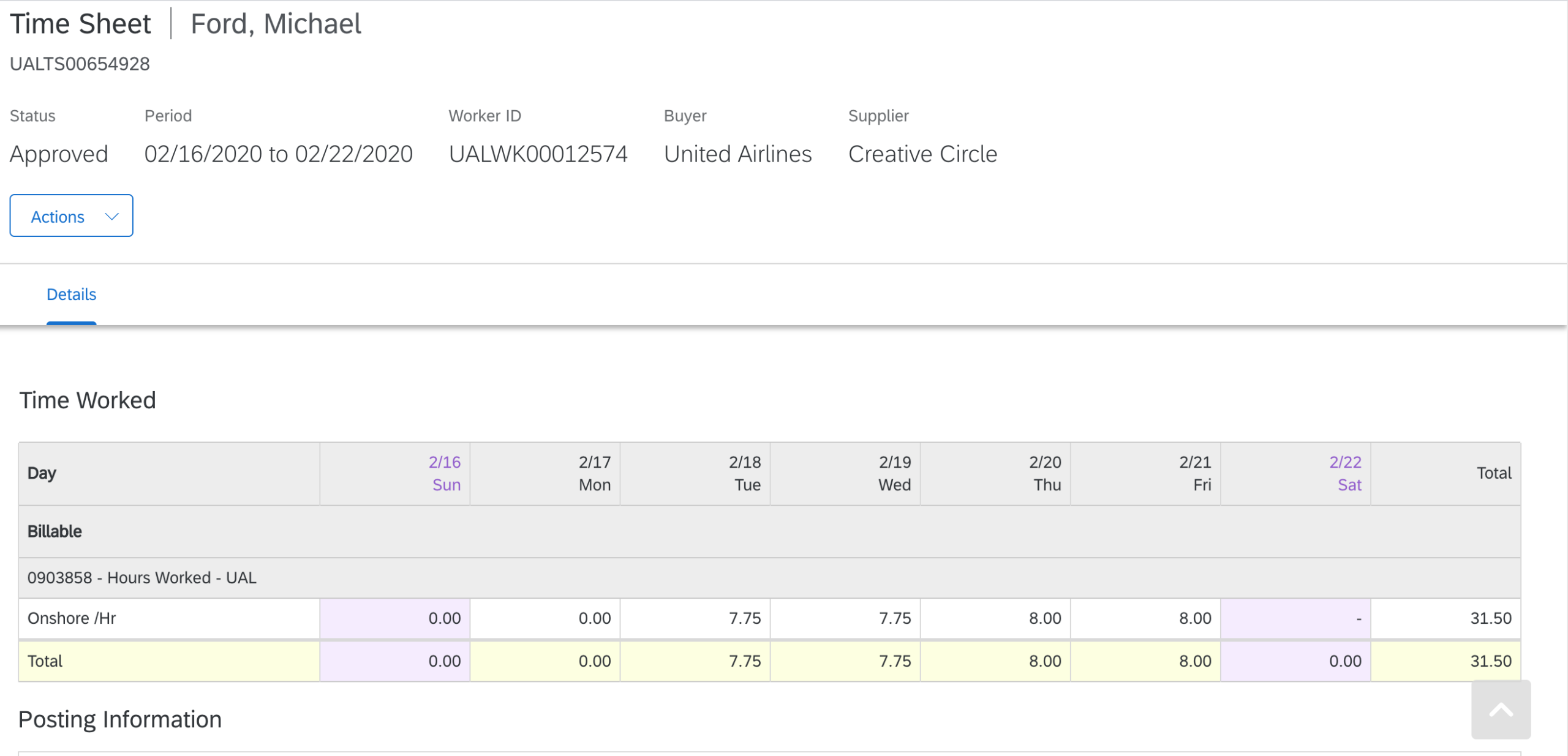Image resolution: width=1568 pixels, height=756 pixels.
Task: Click the United Airlines buyer name
Action: coord(737,154)
